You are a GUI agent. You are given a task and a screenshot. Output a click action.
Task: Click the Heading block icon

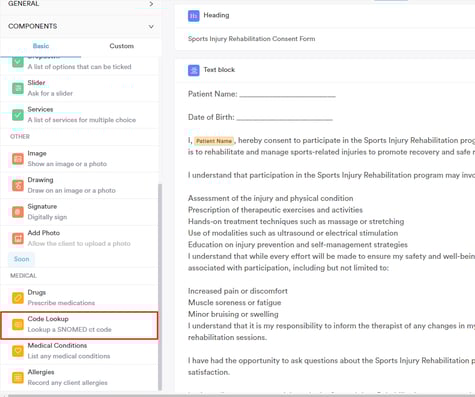click(x=194, y=16)
